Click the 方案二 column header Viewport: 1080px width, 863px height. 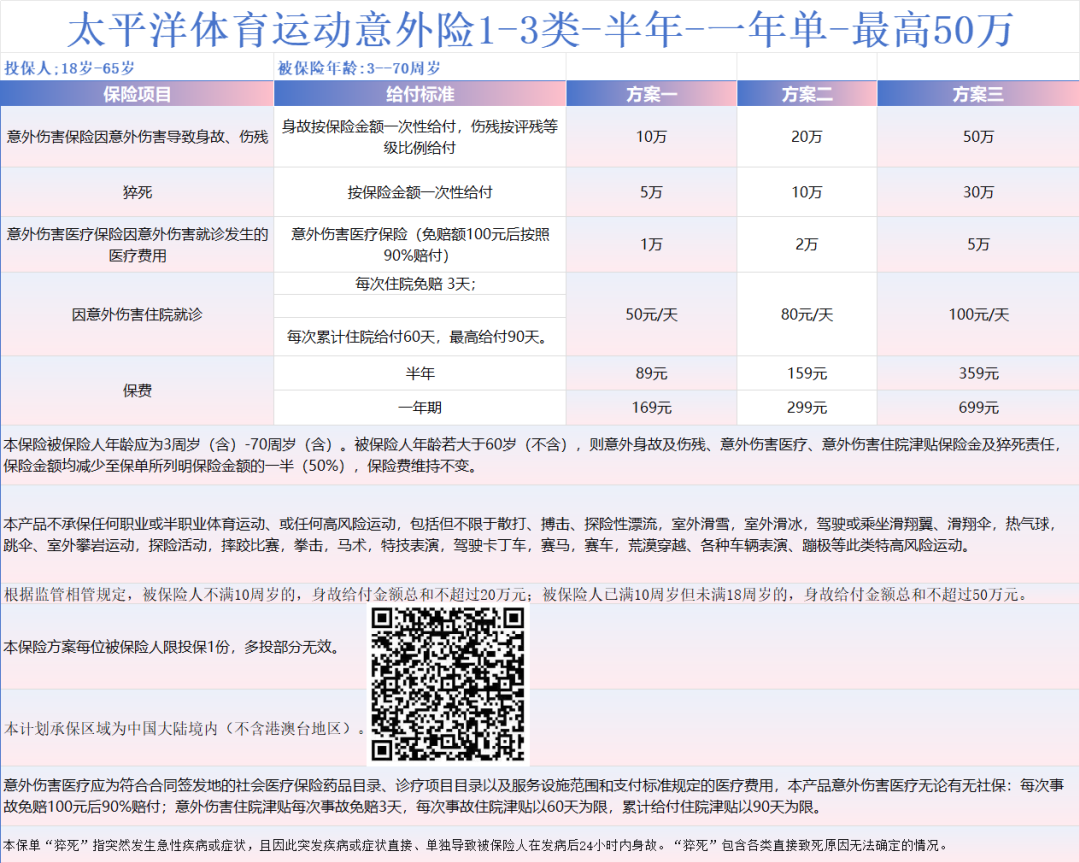(807, 94)
